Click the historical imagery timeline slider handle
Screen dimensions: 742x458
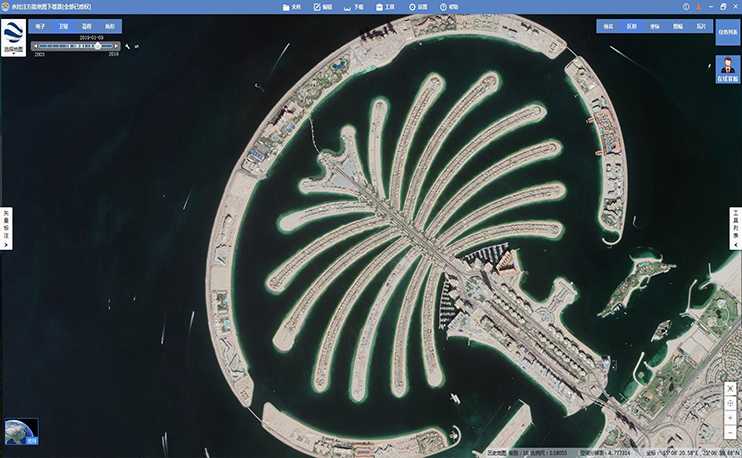coord(98,46)
